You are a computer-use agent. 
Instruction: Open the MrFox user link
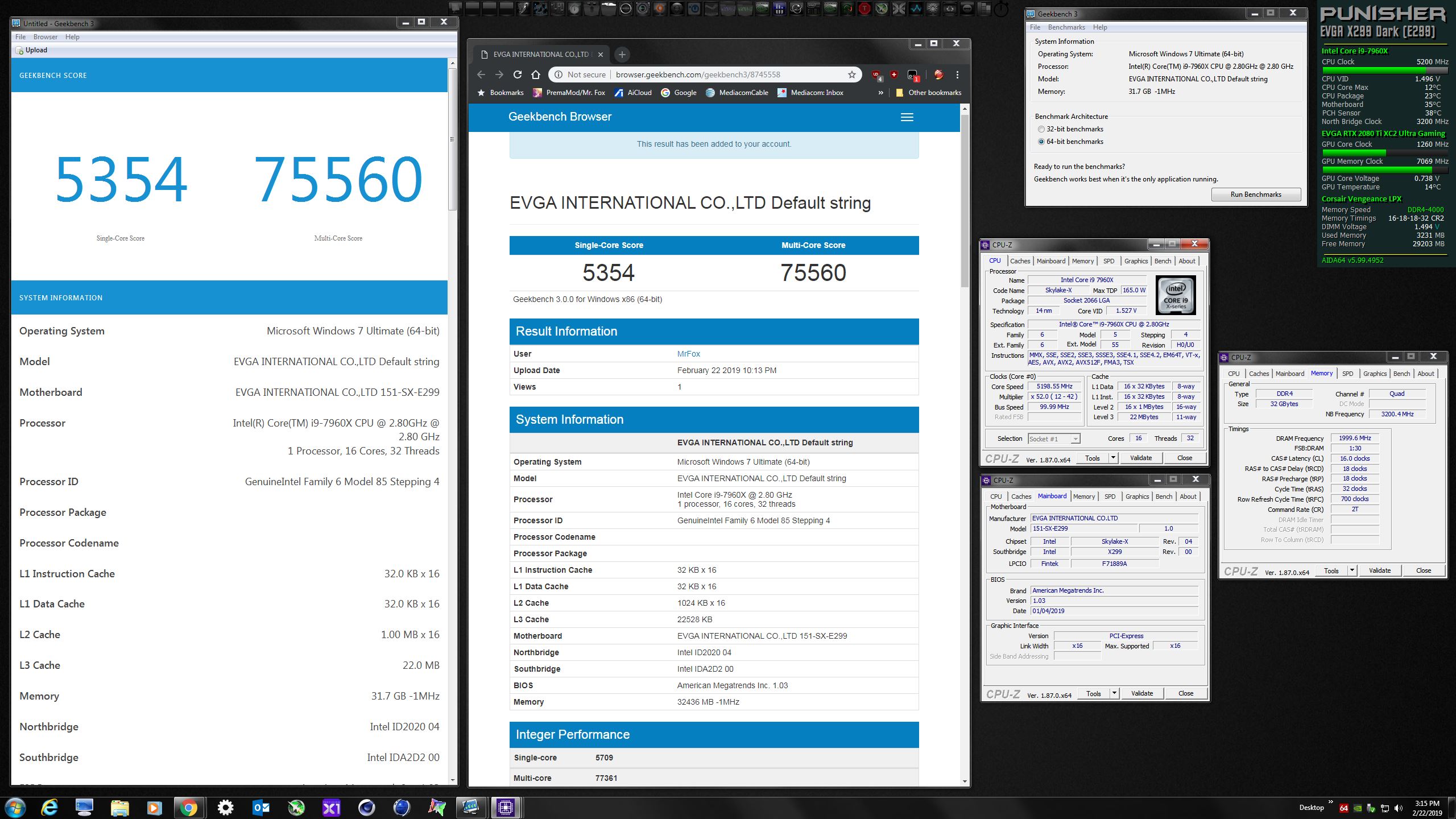click(688, 354)
